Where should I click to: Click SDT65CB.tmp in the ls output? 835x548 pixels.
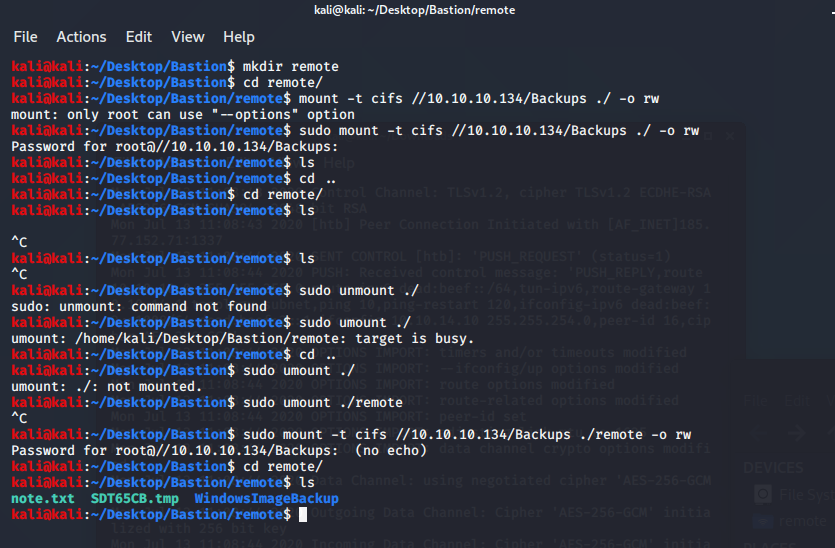point(134,498)
